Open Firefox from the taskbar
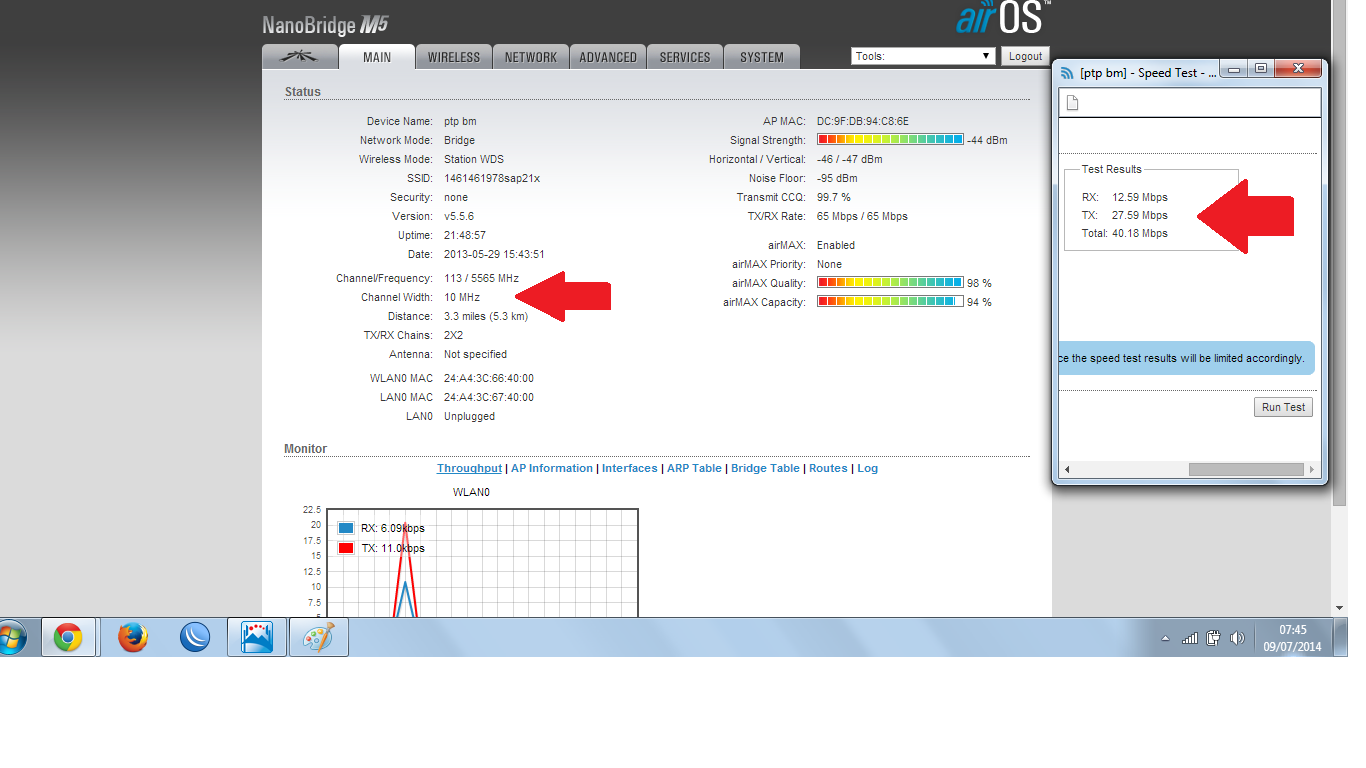Image resolution: width=1366 pixels, height=768 pixels. tap(133, 637)
